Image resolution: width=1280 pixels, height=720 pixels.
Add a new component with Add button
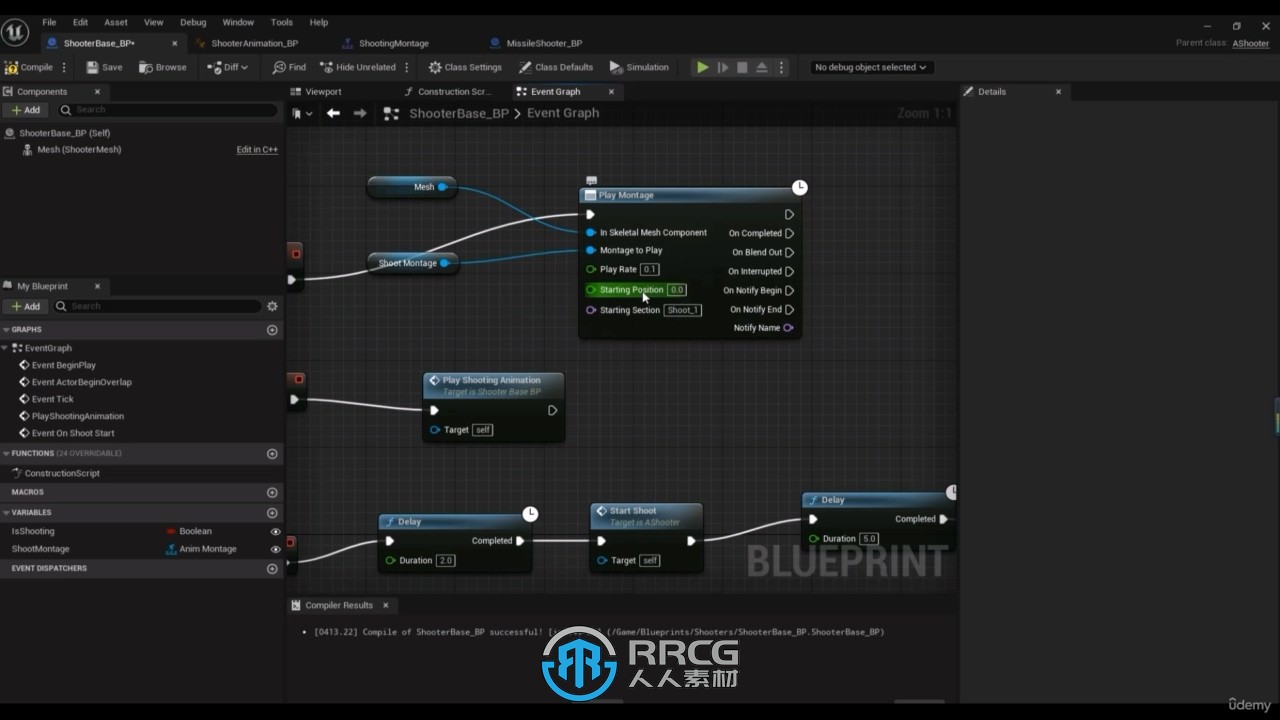(x=26, y=110)
